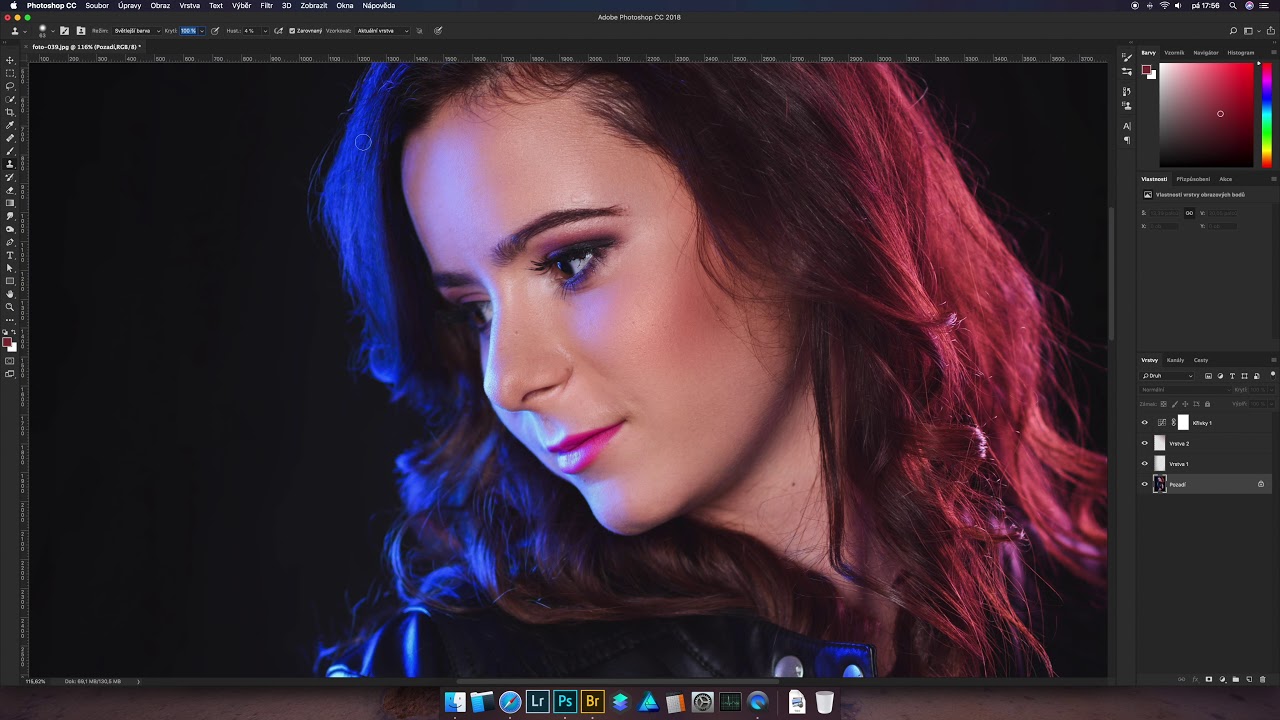Select the Horizontal Type tool

click(10, 255)
